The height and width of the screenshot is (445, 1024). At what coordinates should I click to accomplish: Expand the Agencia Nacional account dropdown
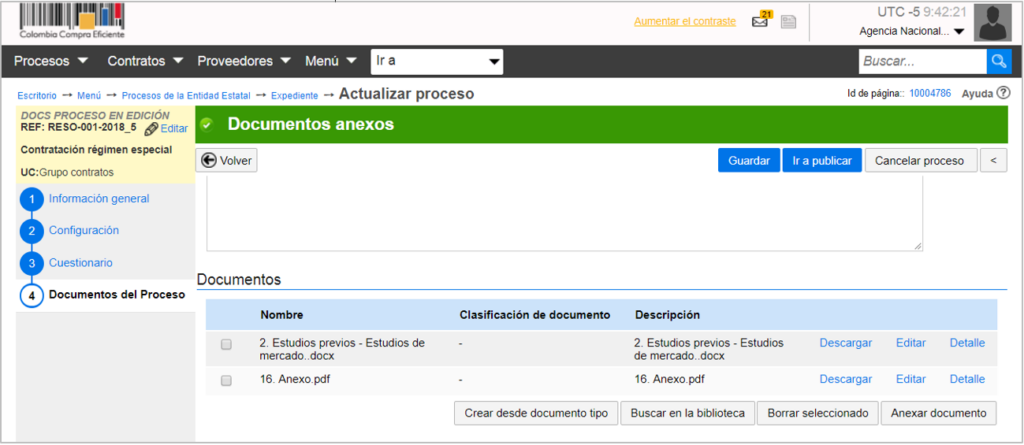(911, 31)
